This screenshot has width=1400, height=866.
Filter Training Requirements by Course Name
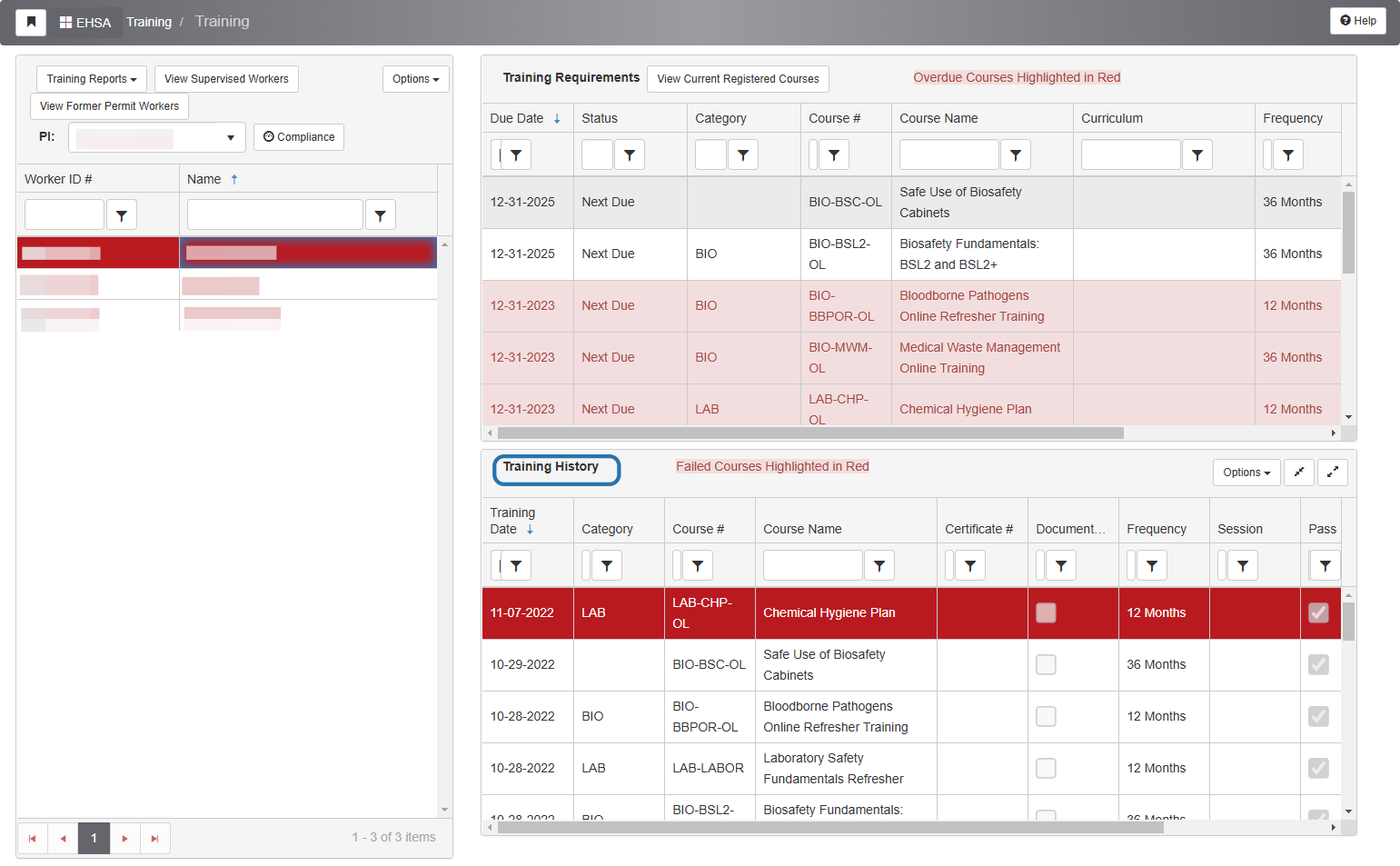pyautogui.click(x=1016, y=154)
